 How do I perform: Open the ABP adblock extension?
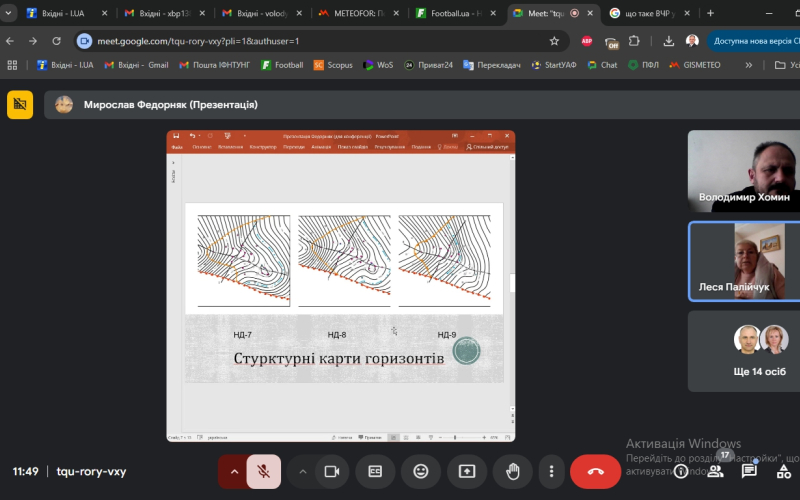[x=587, y=41]
